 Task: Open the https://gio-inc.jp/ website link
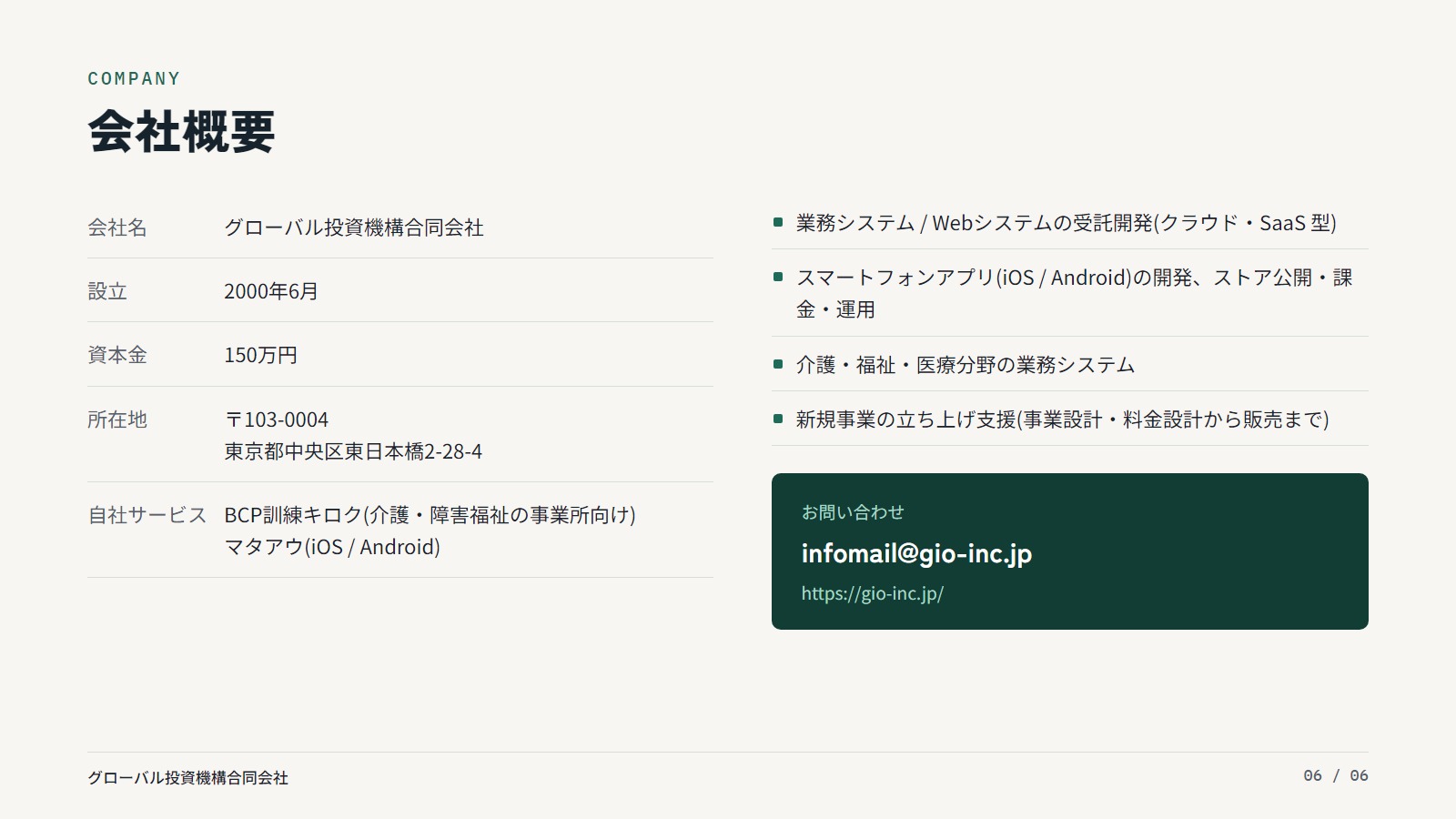[x=872, y=593]
